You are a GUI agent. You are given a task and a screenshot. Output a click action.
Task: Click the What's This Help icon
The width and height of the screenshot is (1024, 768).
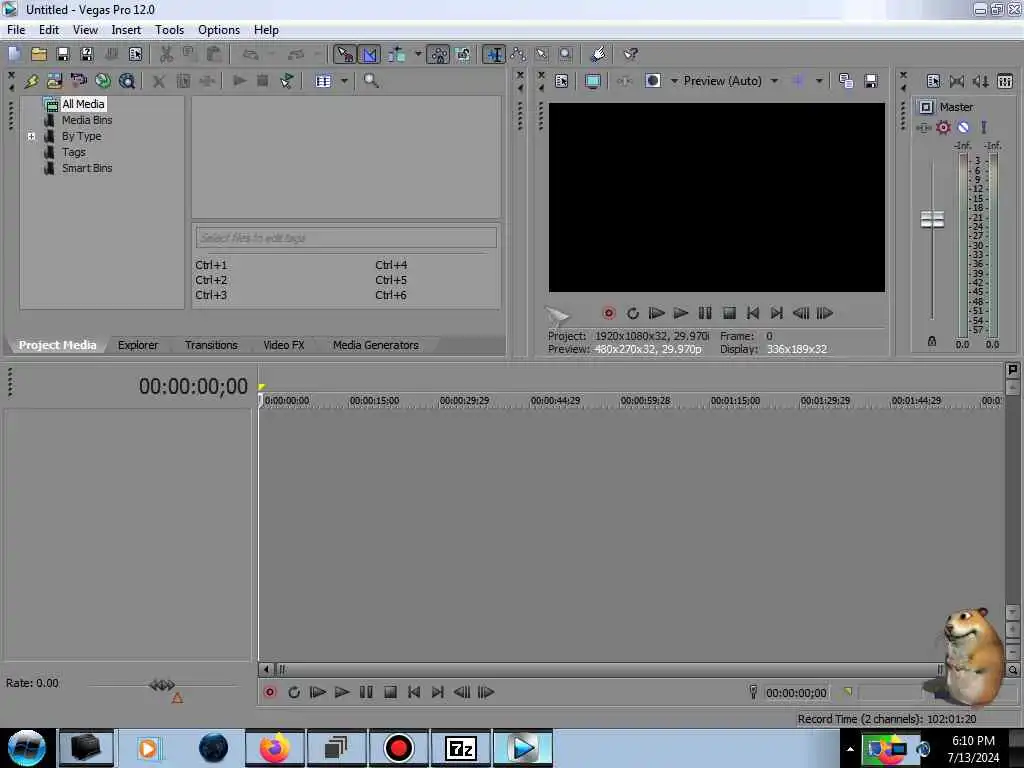[630, 54]
